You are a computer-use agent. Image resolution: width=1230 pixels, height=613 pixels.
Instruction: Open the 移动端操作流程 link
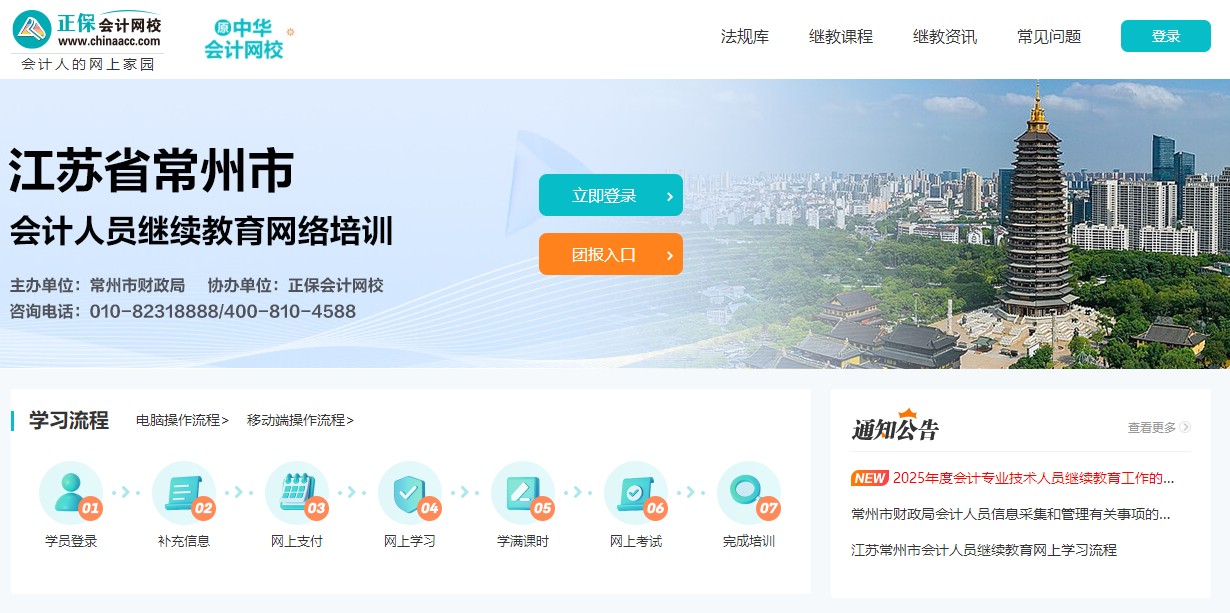click(x=300, y=420)
